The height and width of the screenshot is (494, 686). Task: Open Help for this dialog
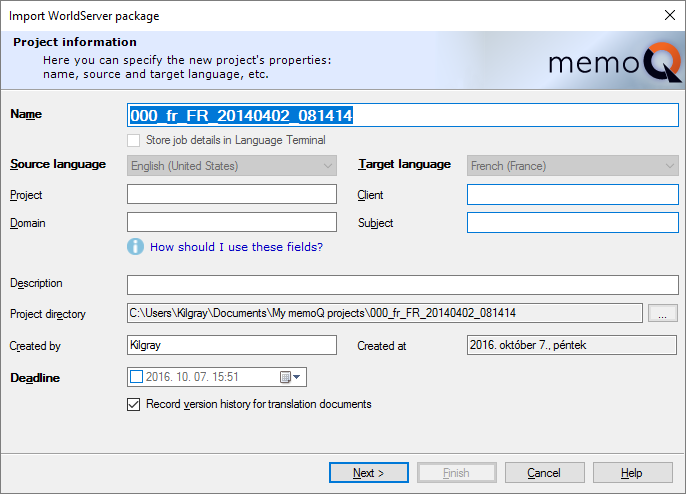pyautogui.click(x=632, y=473)
